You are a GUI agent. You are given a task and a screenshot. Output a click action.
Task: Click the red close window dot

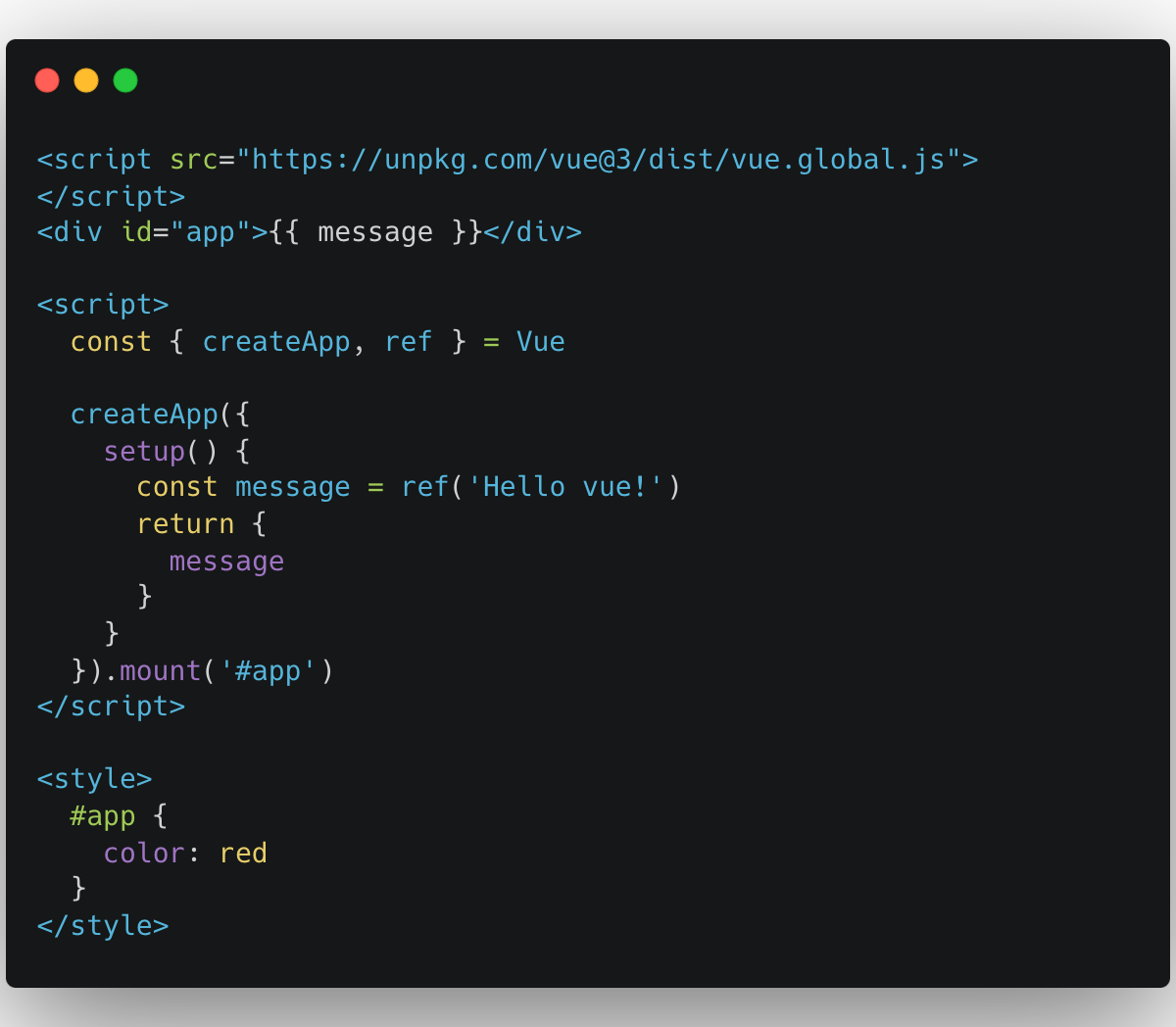(x=47, y=80)
